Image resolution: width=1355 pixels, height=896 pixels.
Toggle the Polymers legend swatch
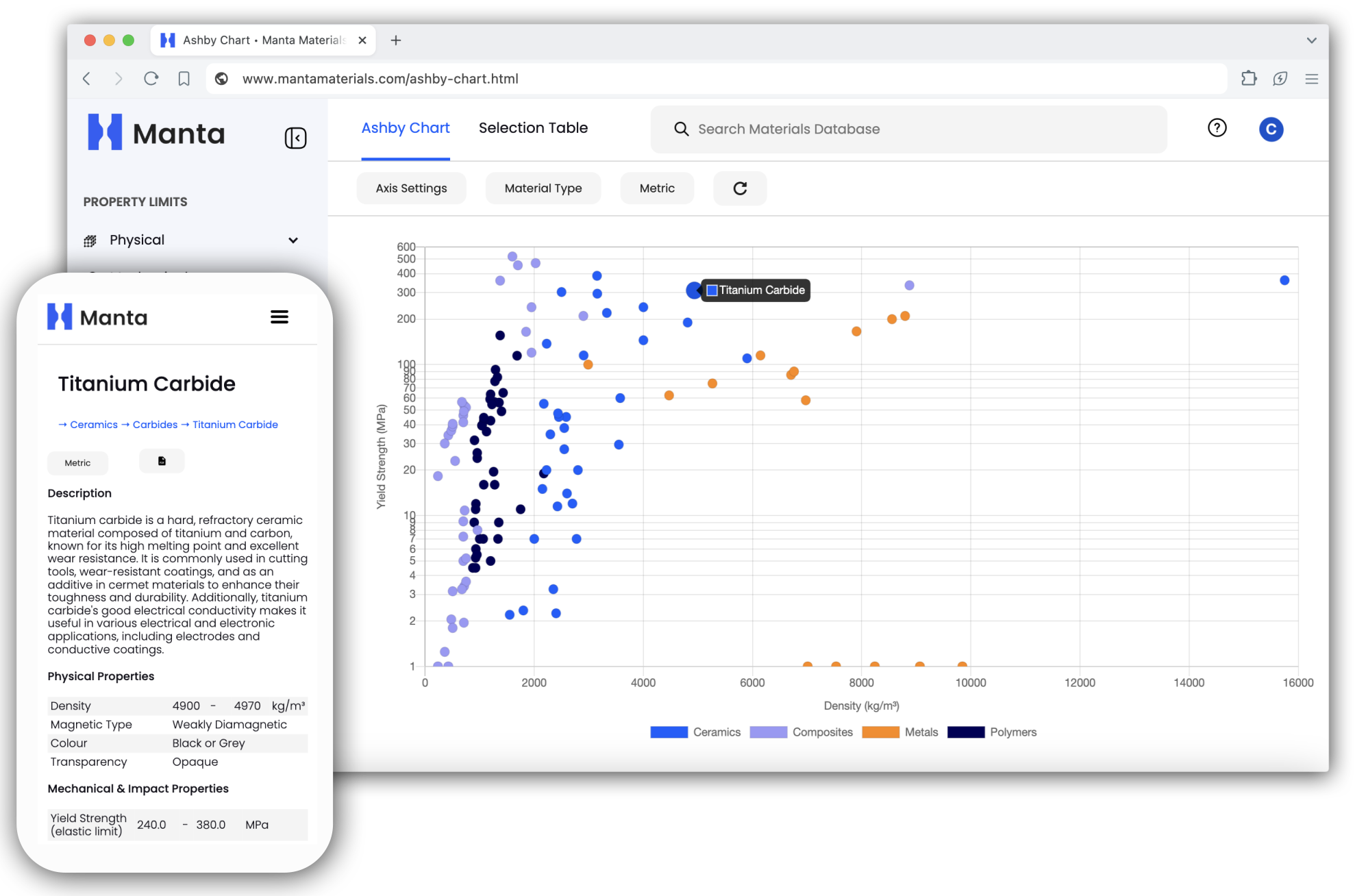(x=966, y=732)
